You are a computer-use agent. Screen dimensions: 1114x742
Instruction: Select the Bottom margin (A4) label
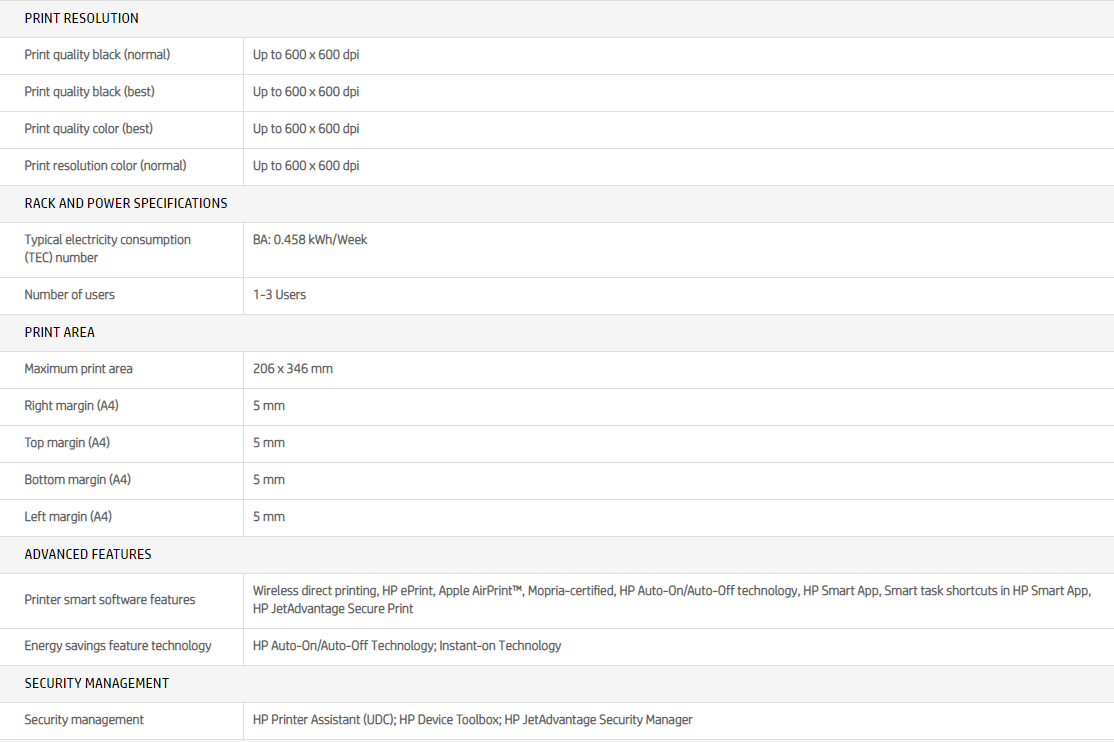(x=77, y=480)
